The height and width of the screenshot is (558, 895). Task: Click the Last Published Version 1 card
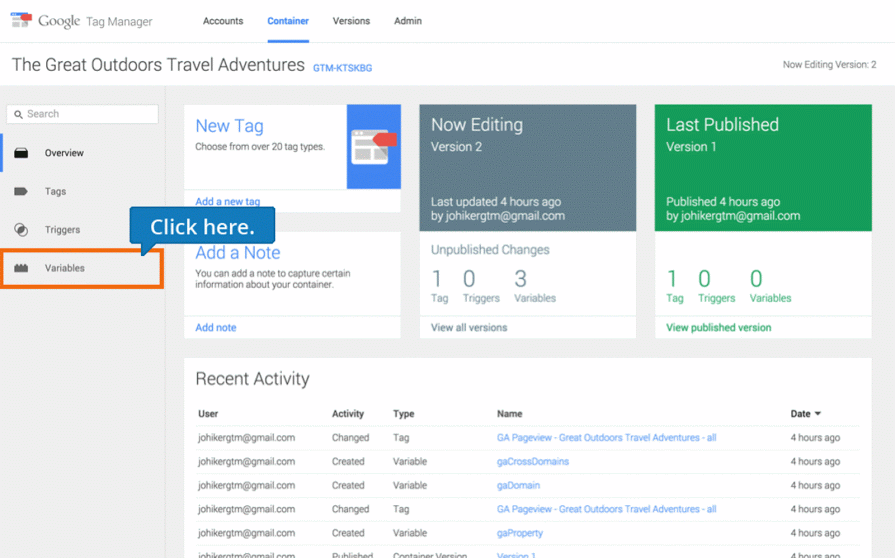(763, 168)
